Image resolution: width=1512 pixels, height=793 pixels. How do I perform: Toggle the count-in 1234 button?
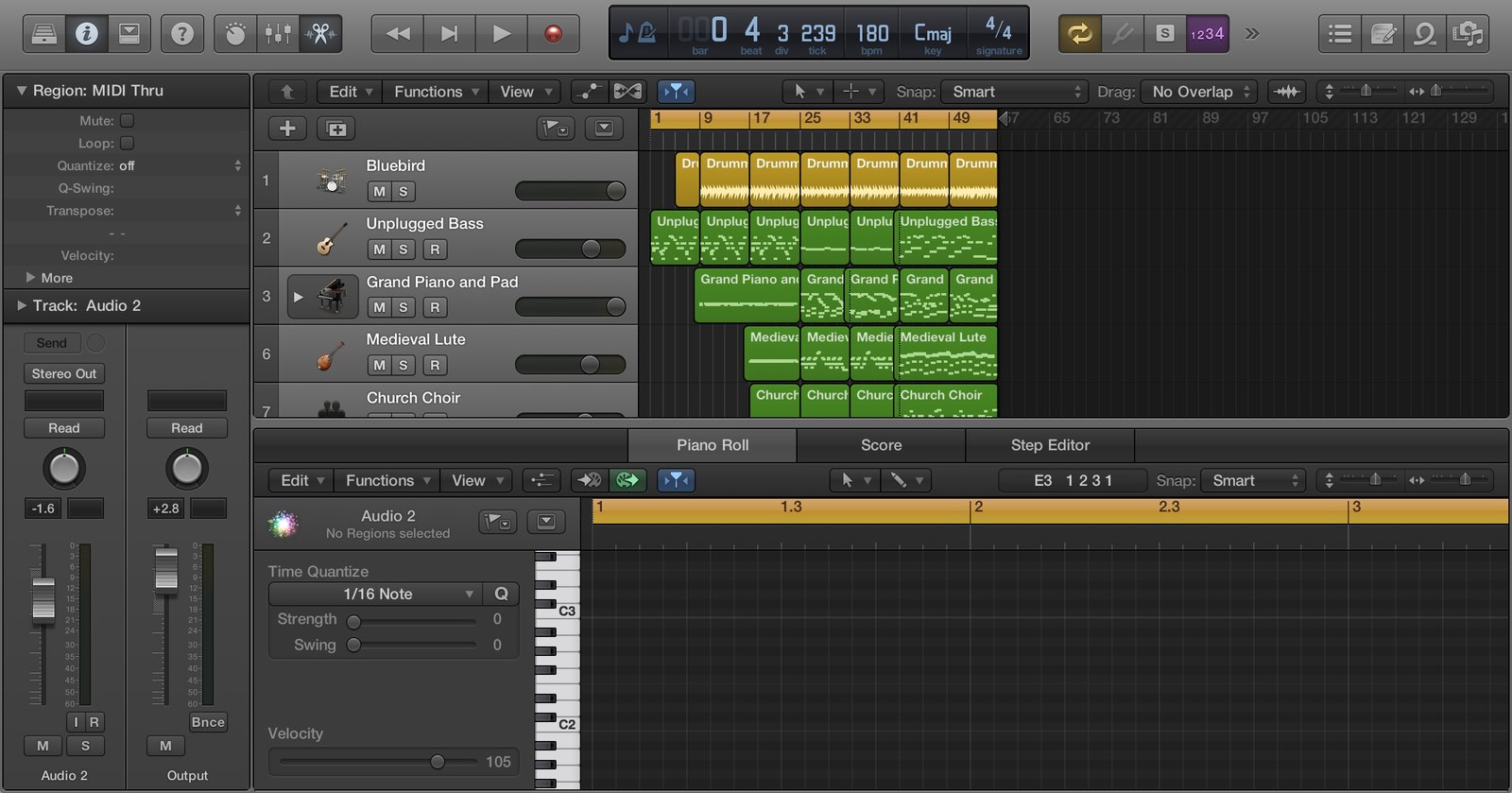1207,34
